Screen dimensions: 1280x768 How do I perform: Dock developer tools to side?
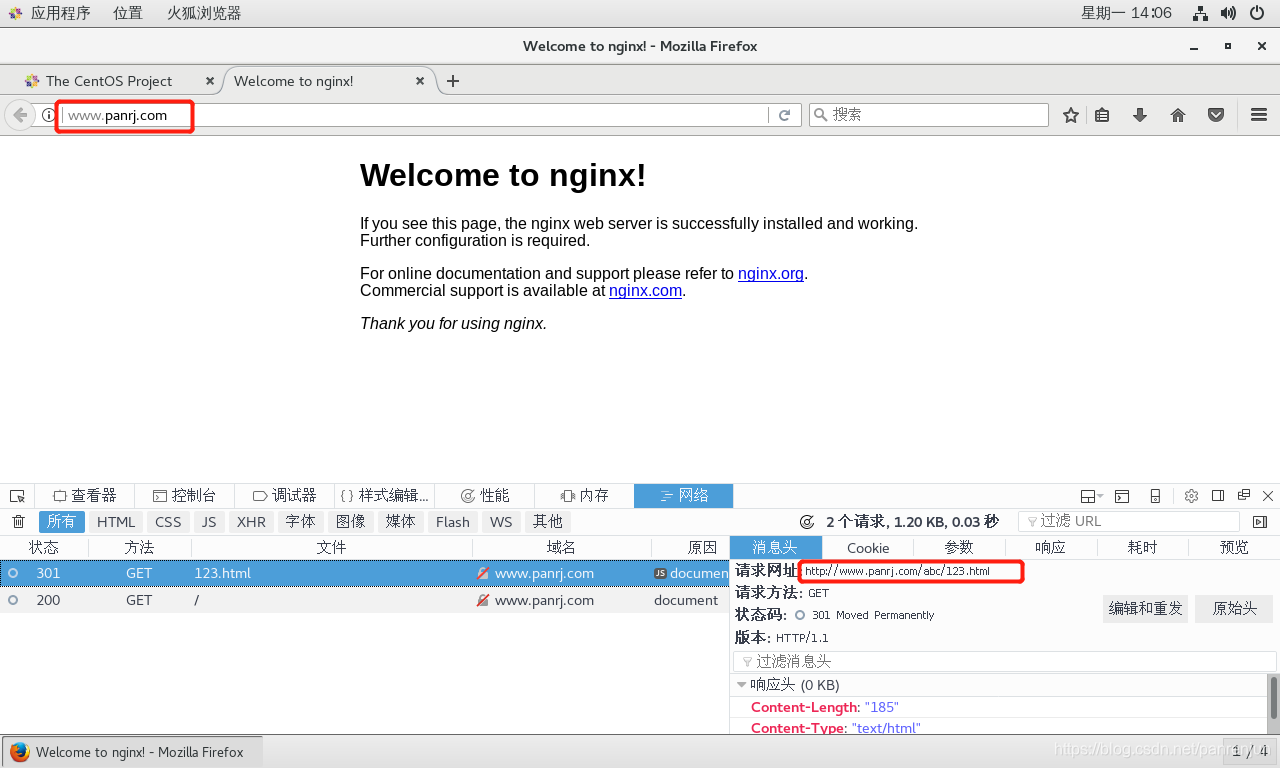coord(1218,496)
